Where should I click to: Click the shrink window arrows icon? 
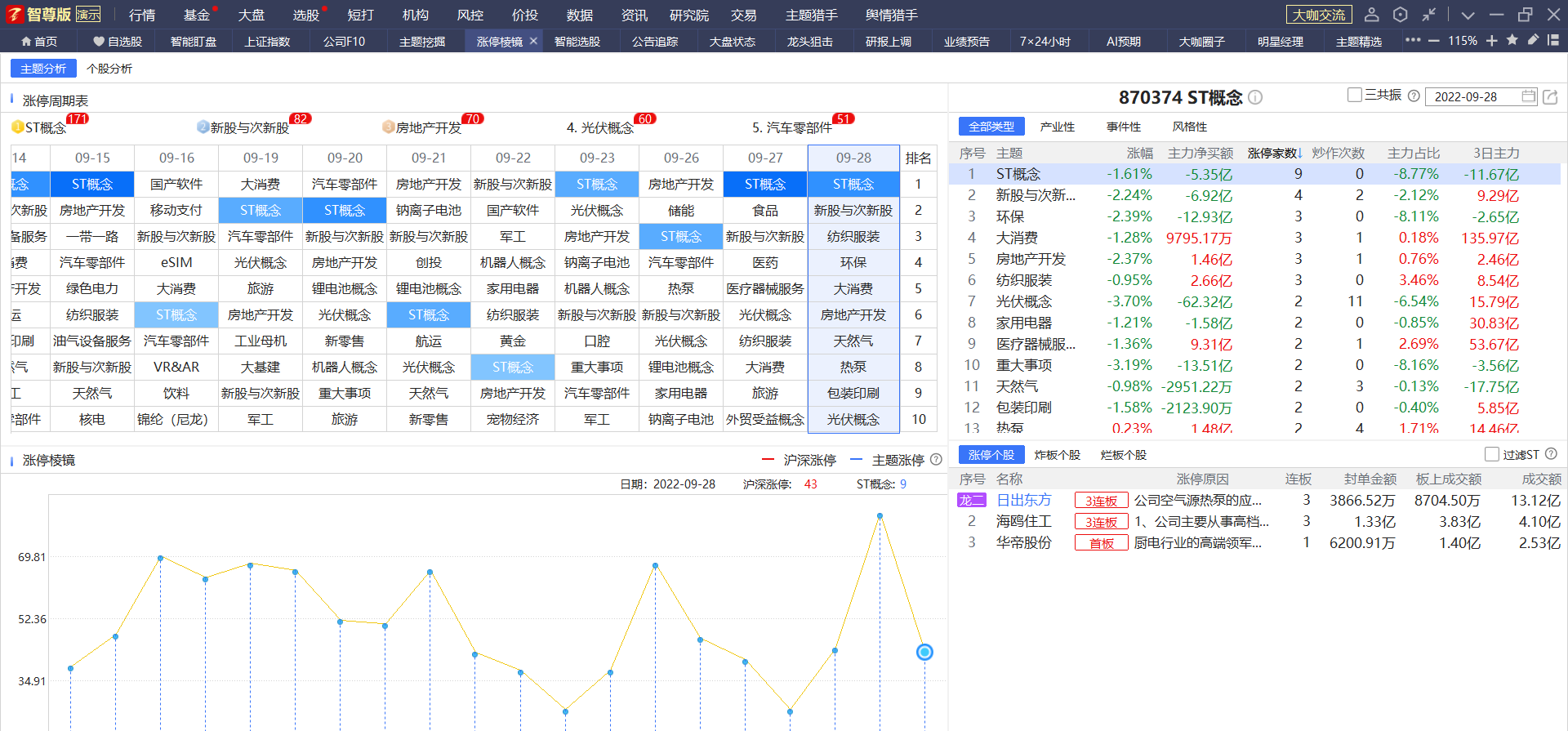tap(1429, 15)
